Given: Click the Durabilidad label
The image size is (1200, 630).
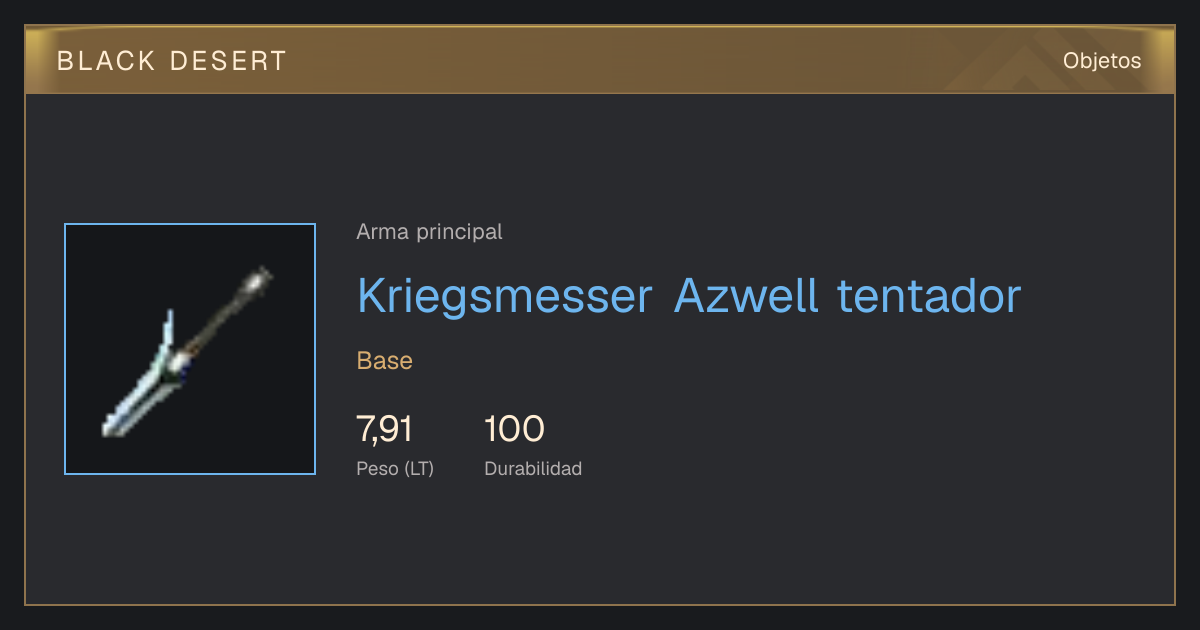Looking at the screenshot, I should click(x=533, y=468).
